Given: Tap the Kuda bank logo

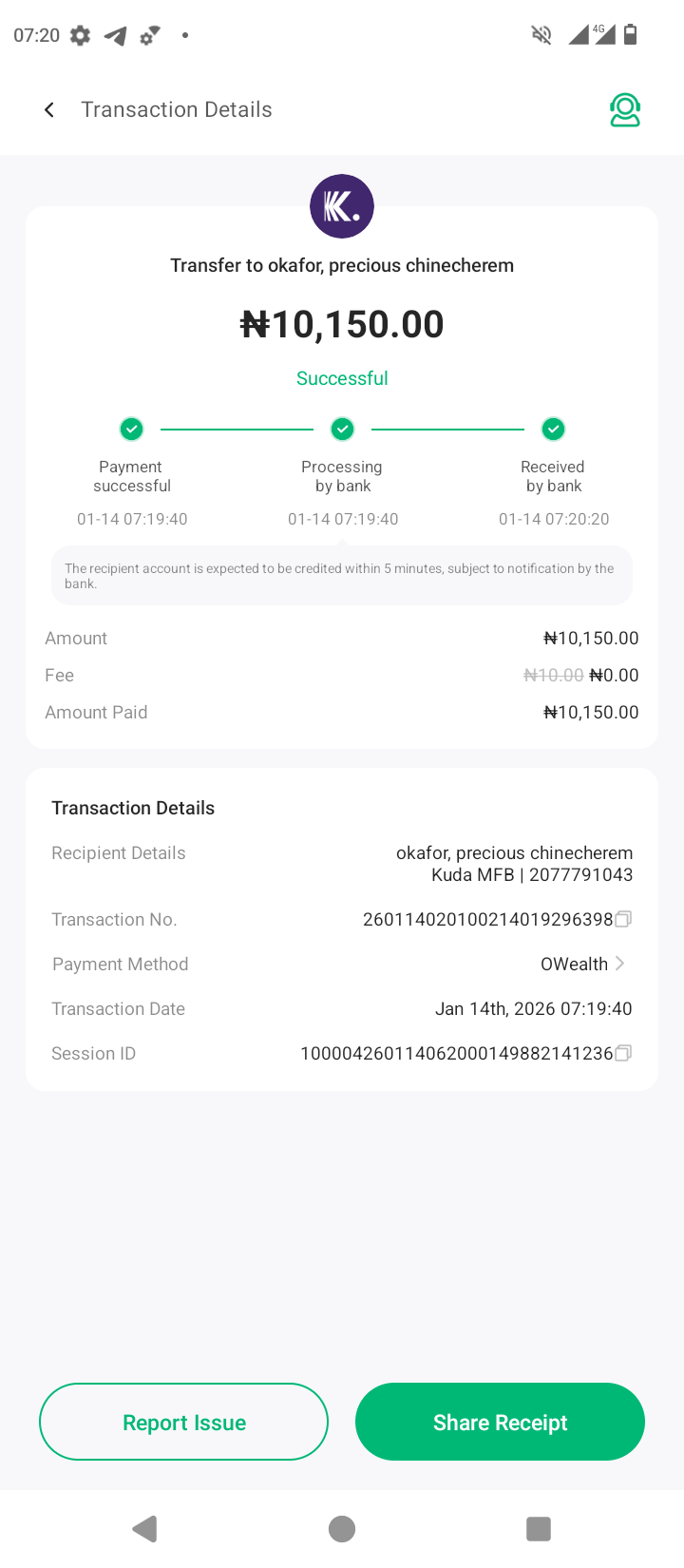Looking at the screenshot, I should (342, 206).
